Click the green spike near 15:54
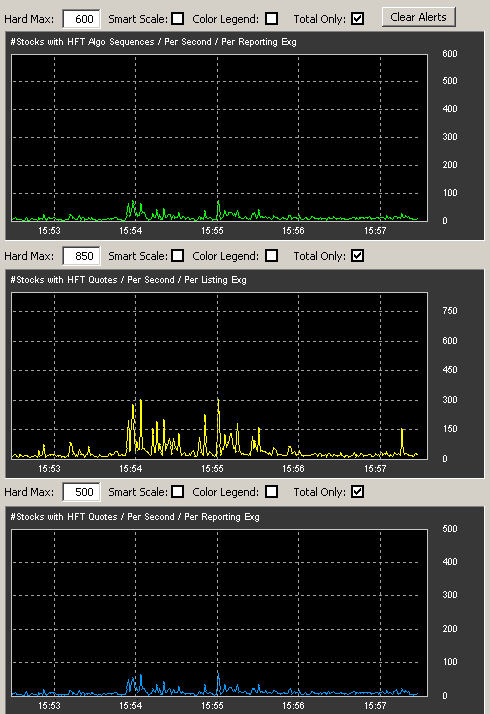The width and height of the screenshot is (490, 714). tap(133, 209)
